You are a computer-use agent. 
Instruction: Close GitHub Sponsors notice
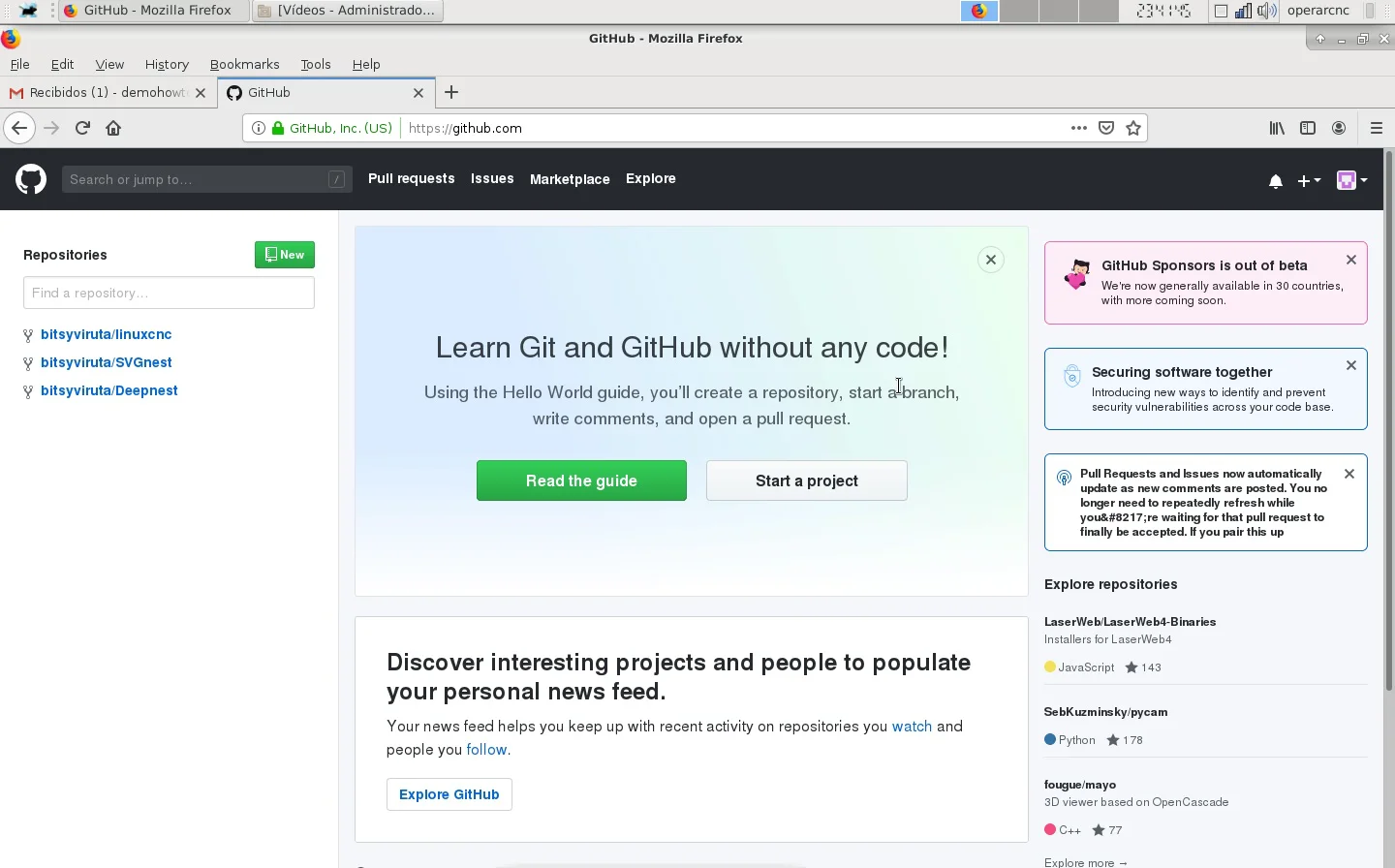click(1351, 261)
